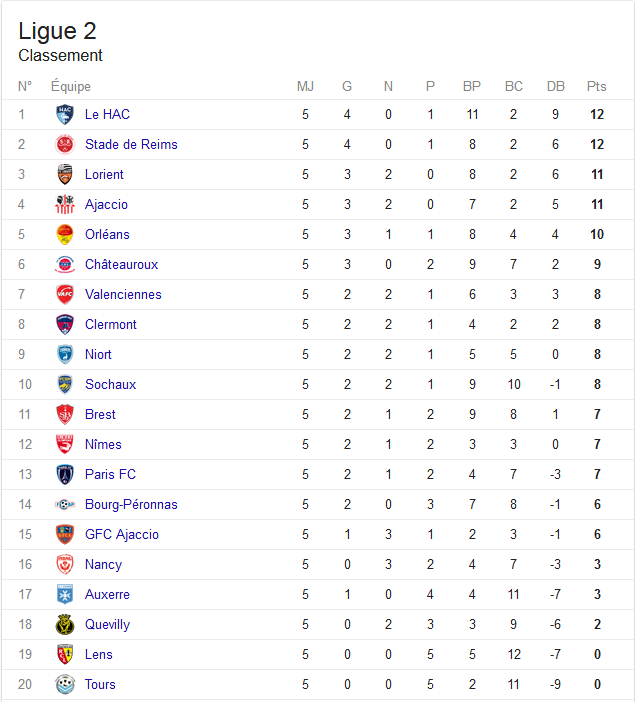Click the Le HAC club crest icon
Screen dimensions: 635x702
(65, 115)
